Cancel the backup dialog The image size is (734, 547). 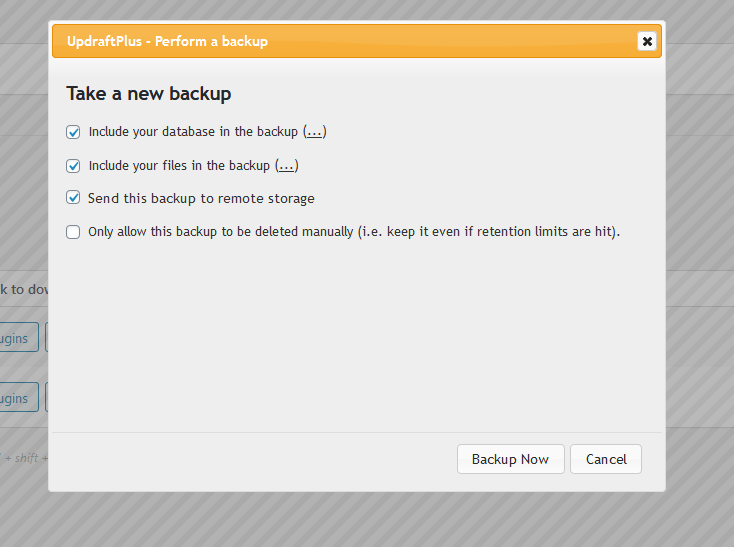pos(606,459)
